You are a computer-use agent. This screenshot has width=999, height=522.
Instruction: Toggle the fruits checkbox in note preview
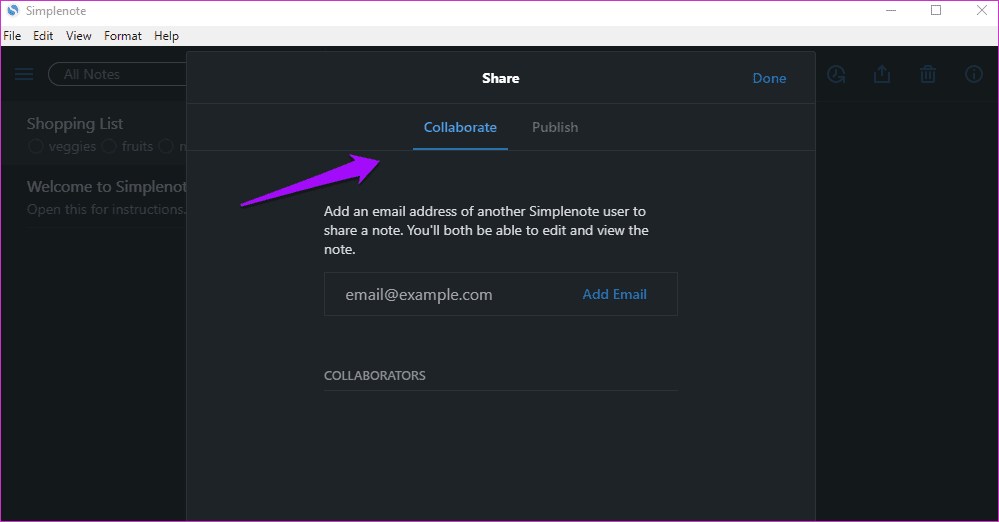pyautogui.click(x=109, y=147)
